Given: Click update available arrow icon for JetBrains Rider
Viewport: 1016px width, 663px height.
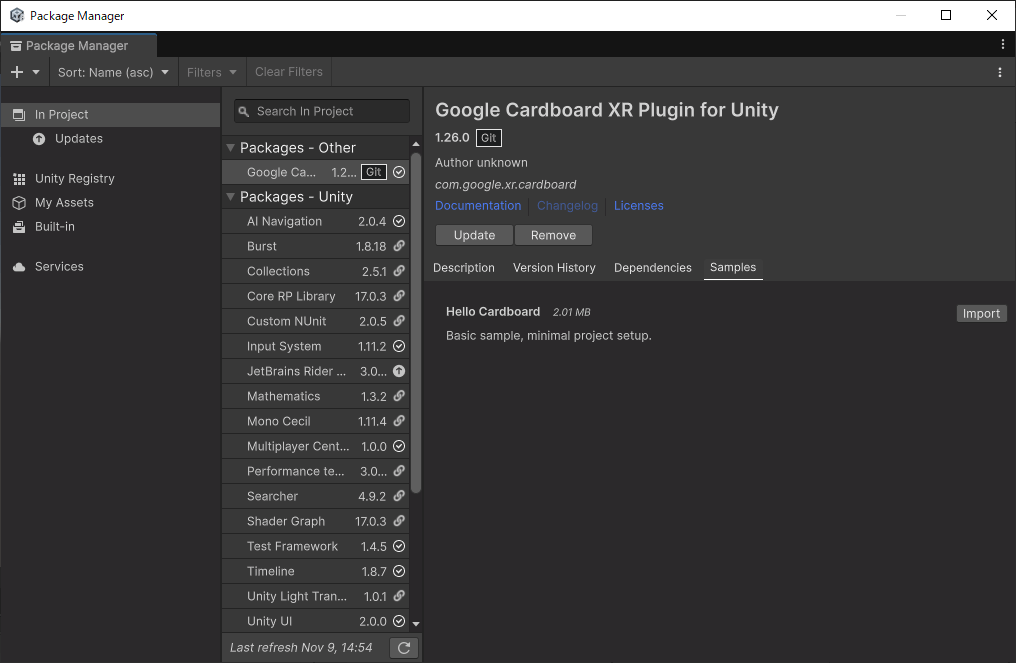Looking at the screenshot, I should point(399,371).
